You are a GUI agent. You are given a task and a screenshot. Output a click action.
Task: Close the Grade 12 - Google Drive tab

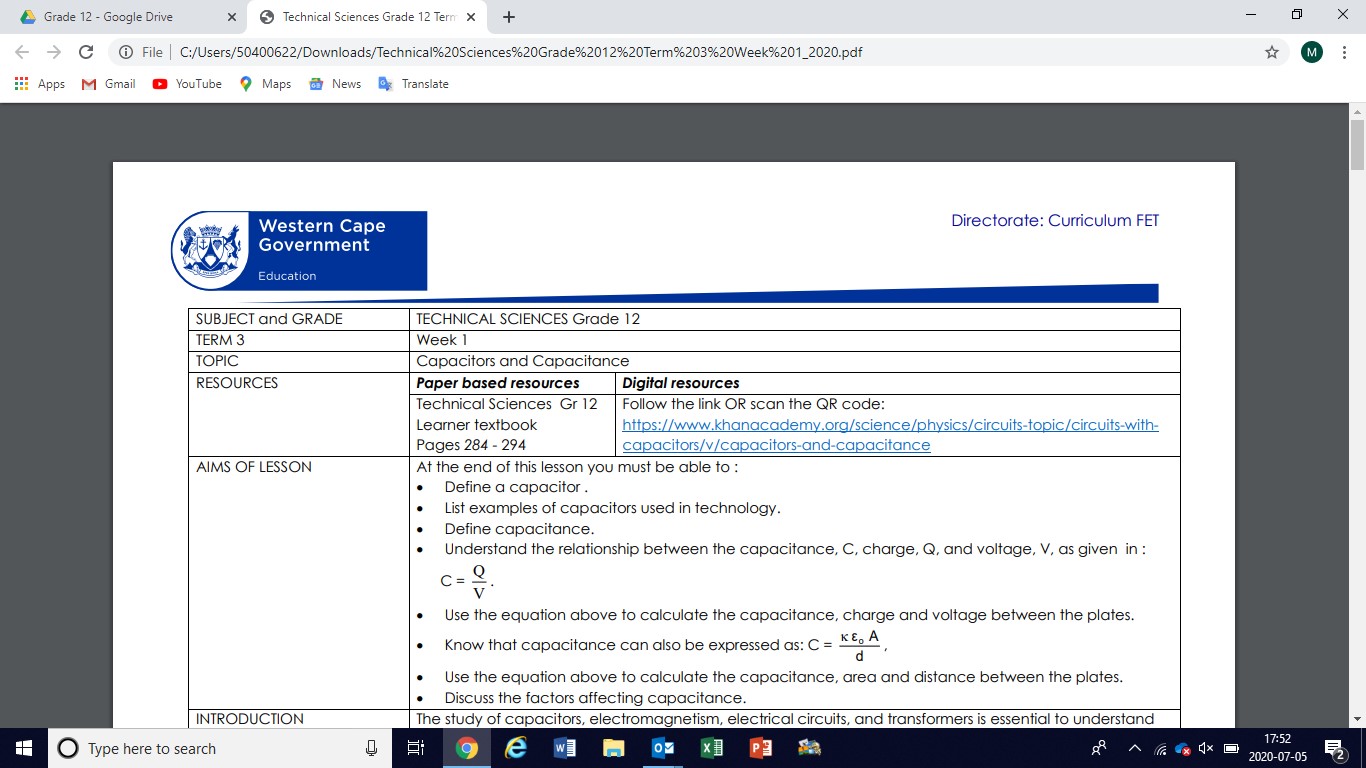(x=231, y=17)
